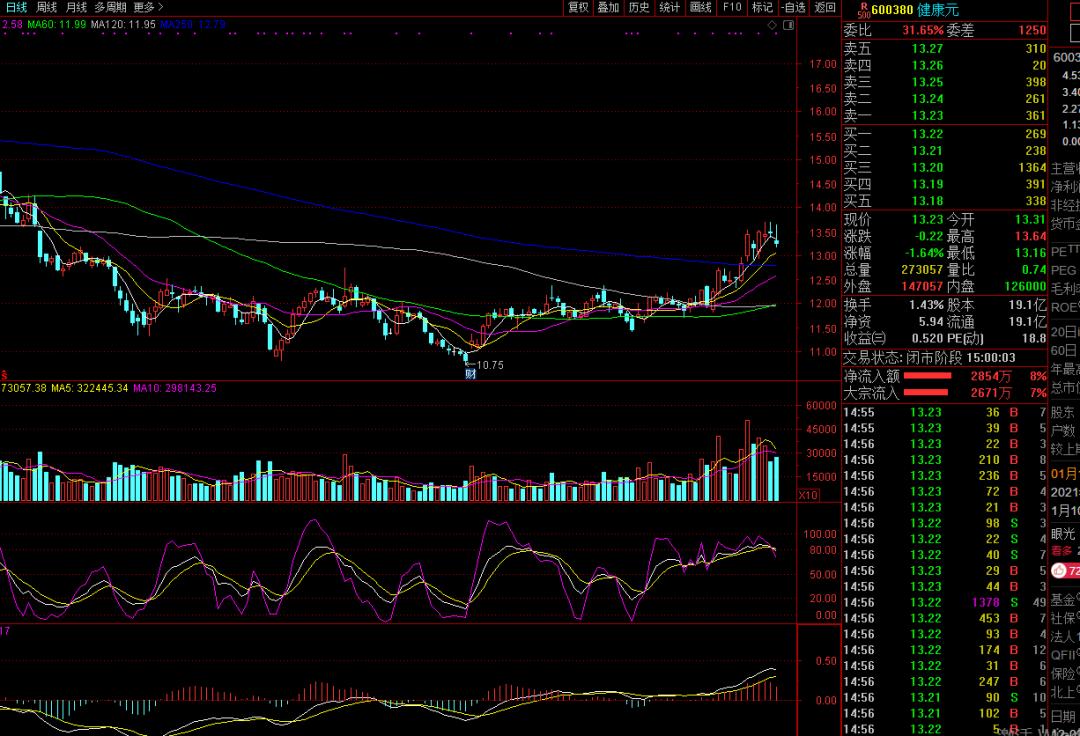Open the 多周期 multi-period view
This screenshot has height=736, width=1080.
point(110,7)
